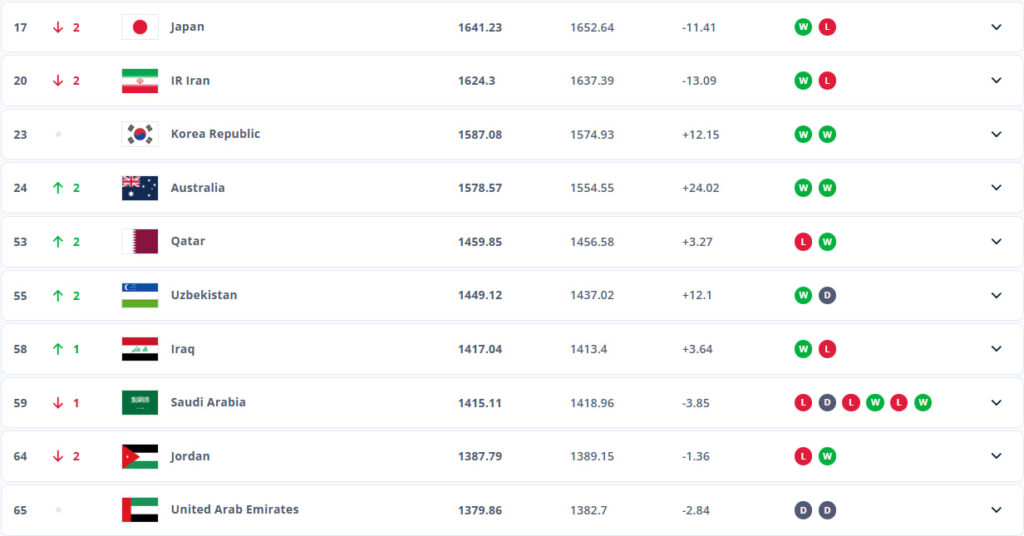Click the IR Iran flag icon

(140, 81)
